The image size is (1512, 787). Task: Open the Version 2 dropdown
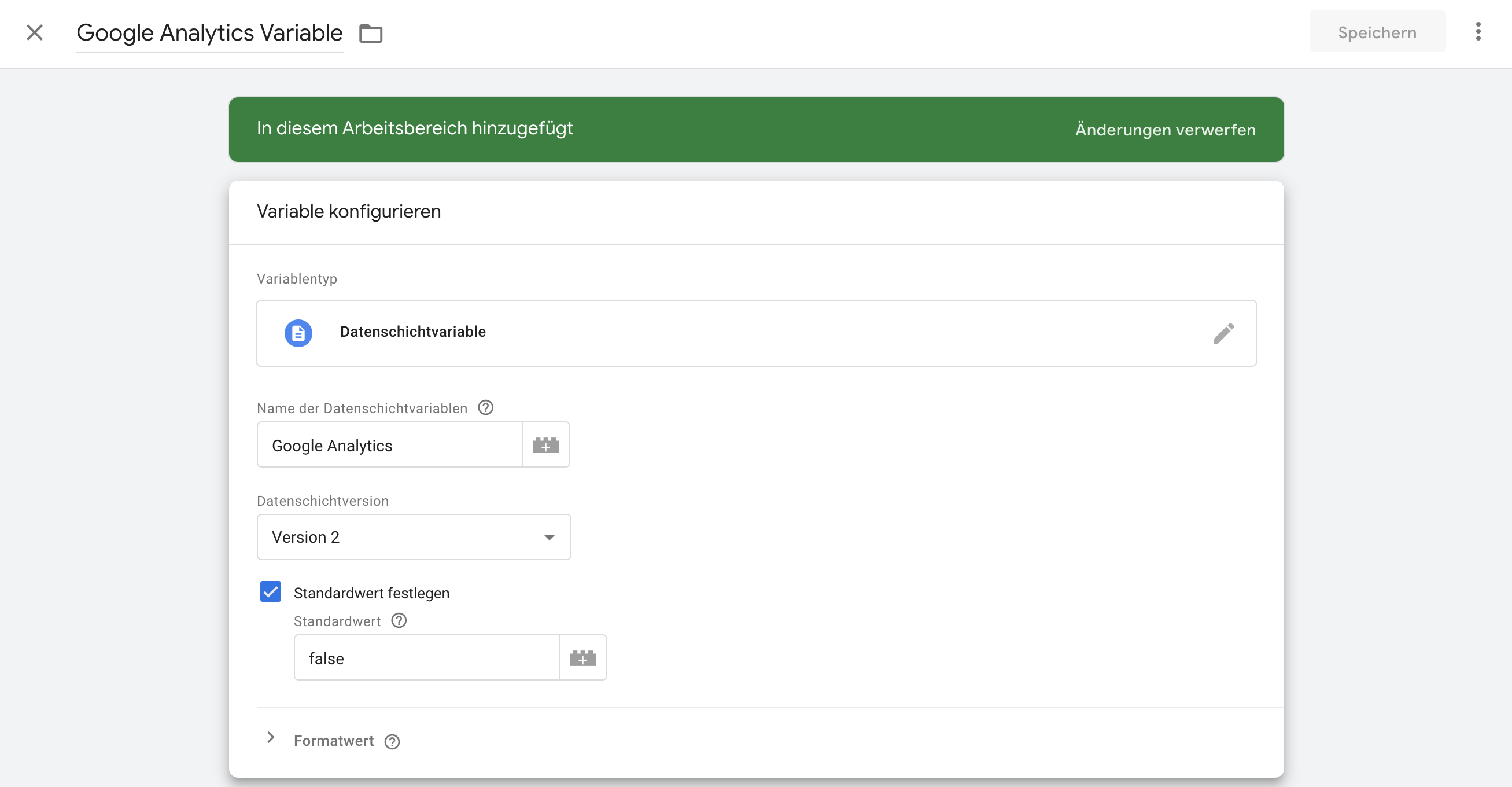click(x=414, y=537)
